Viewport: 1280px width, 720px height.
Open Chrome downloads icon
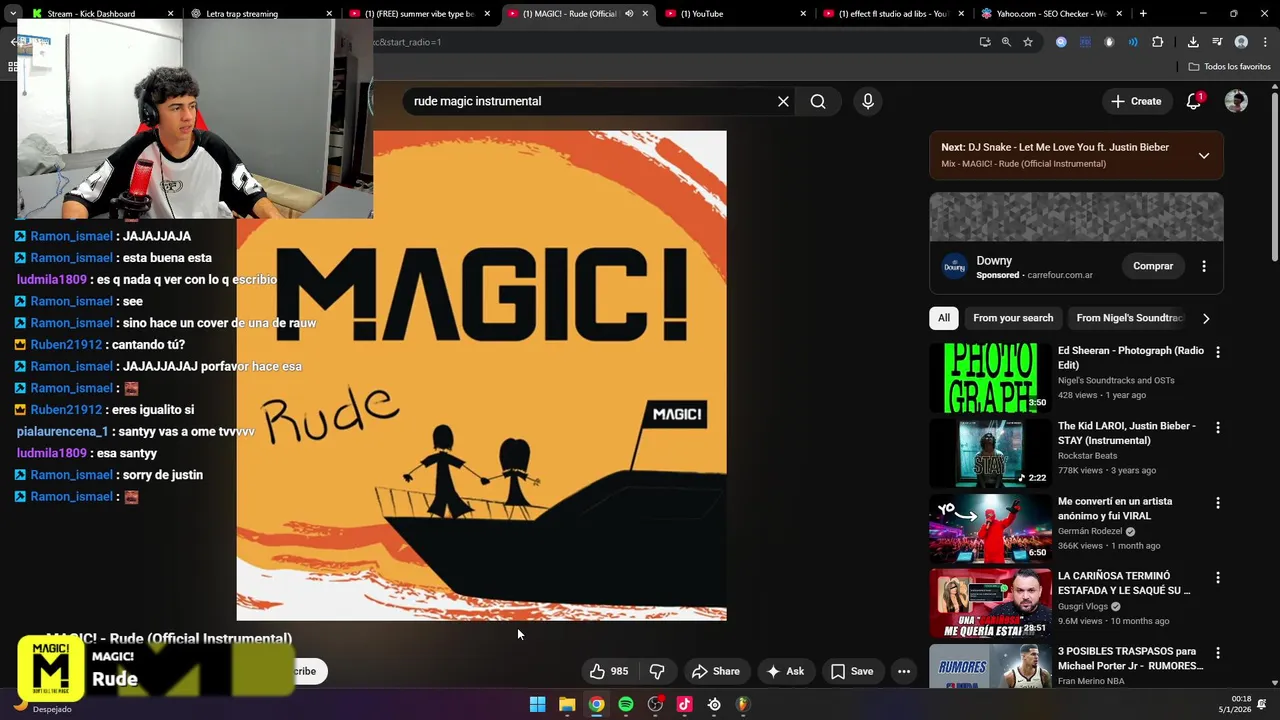pos(1193,42)
